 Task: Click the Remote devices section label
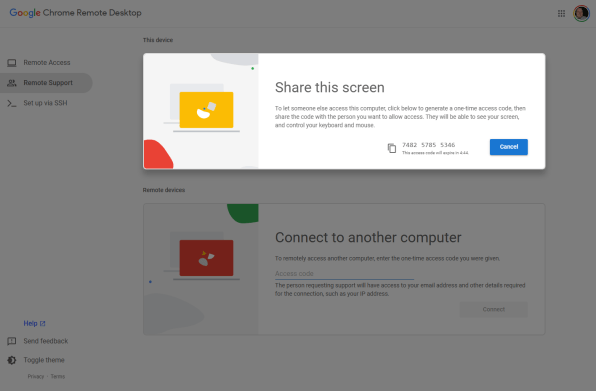pyautogui.click(x=164, y=190)
